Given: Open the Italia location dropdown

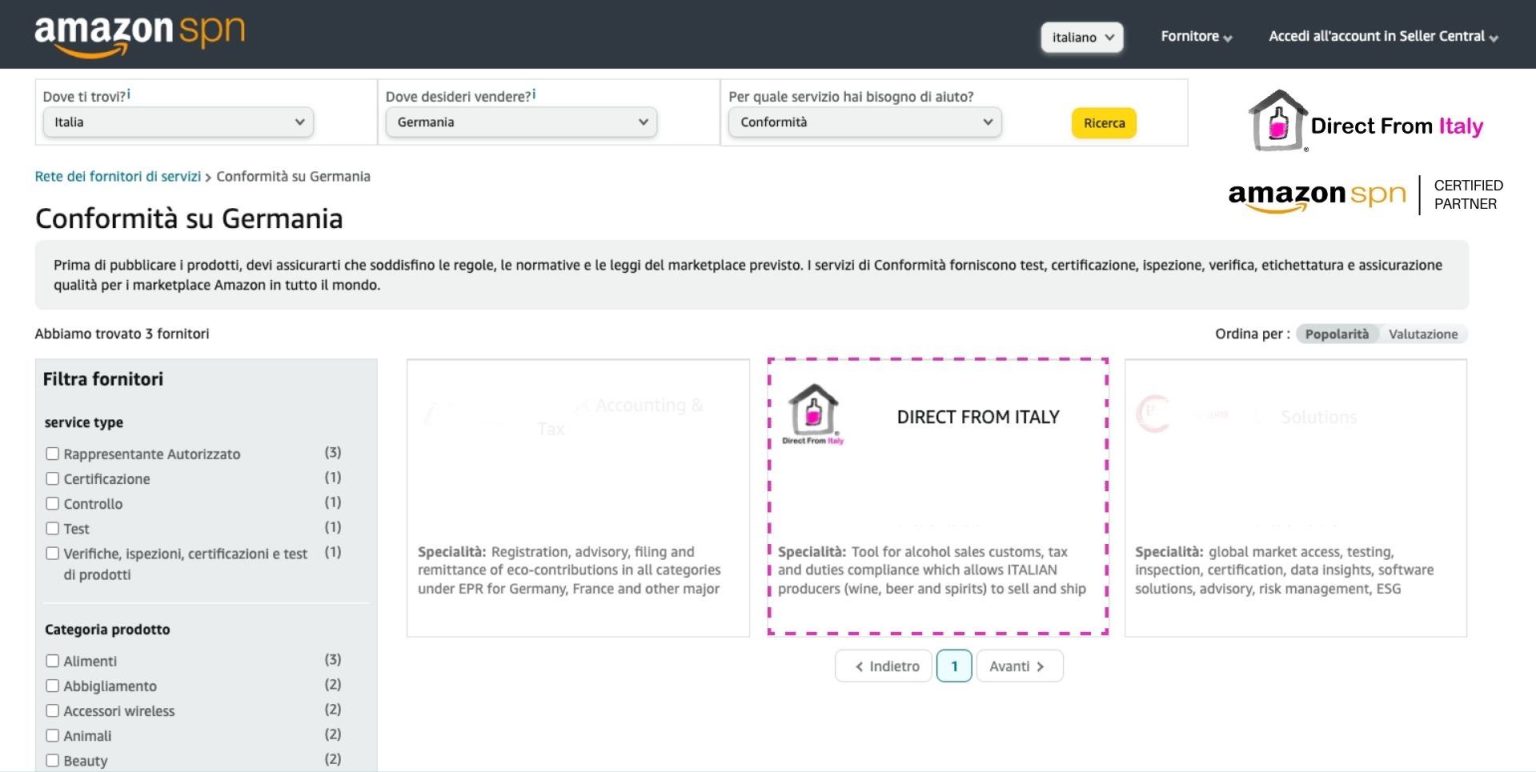Looking at the screenshot, I should 178,122.
